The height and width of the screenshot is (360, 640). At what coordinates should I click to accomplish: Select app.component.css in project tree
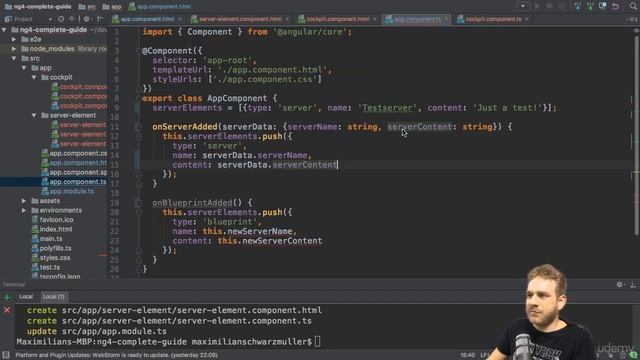[x=74, y=153]
